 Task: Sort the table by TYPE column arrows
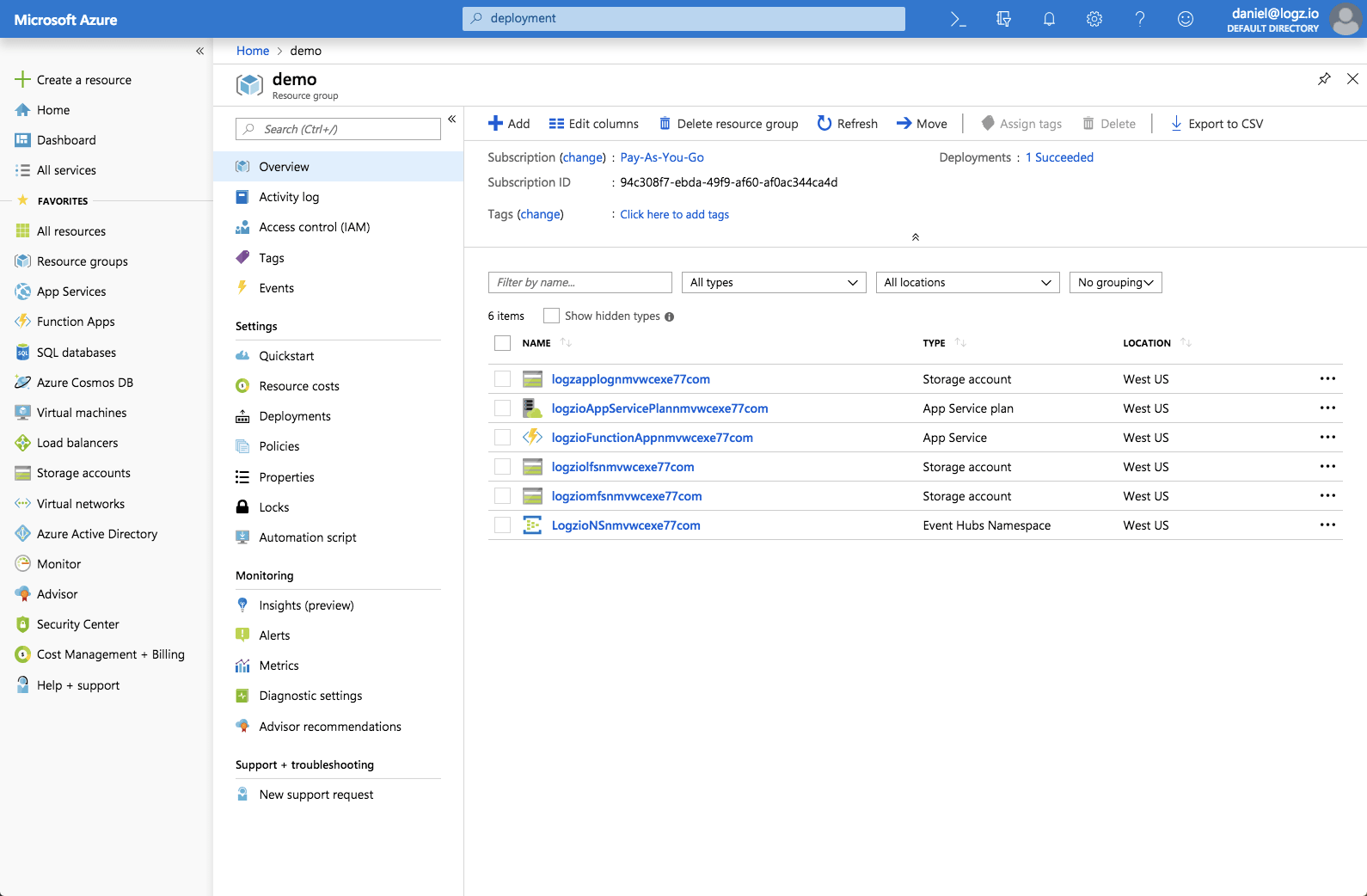pyautogui.click(x=960, y=342)
